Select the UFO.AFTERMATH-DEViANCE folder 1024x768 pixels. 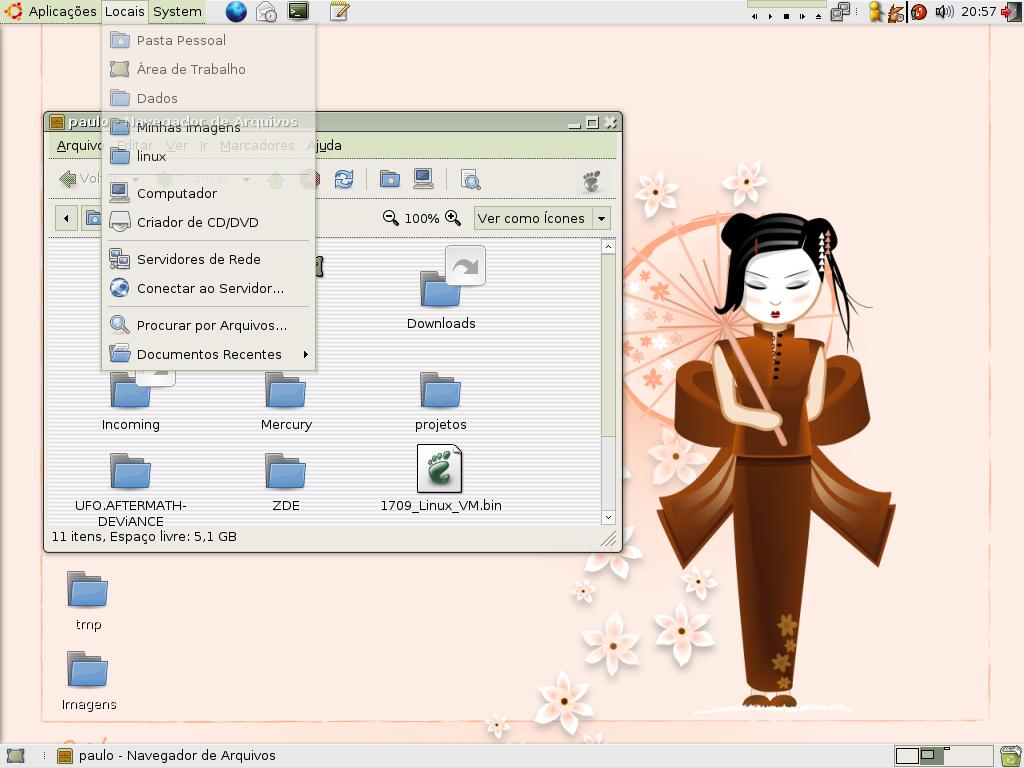click(x=131, y=490)
